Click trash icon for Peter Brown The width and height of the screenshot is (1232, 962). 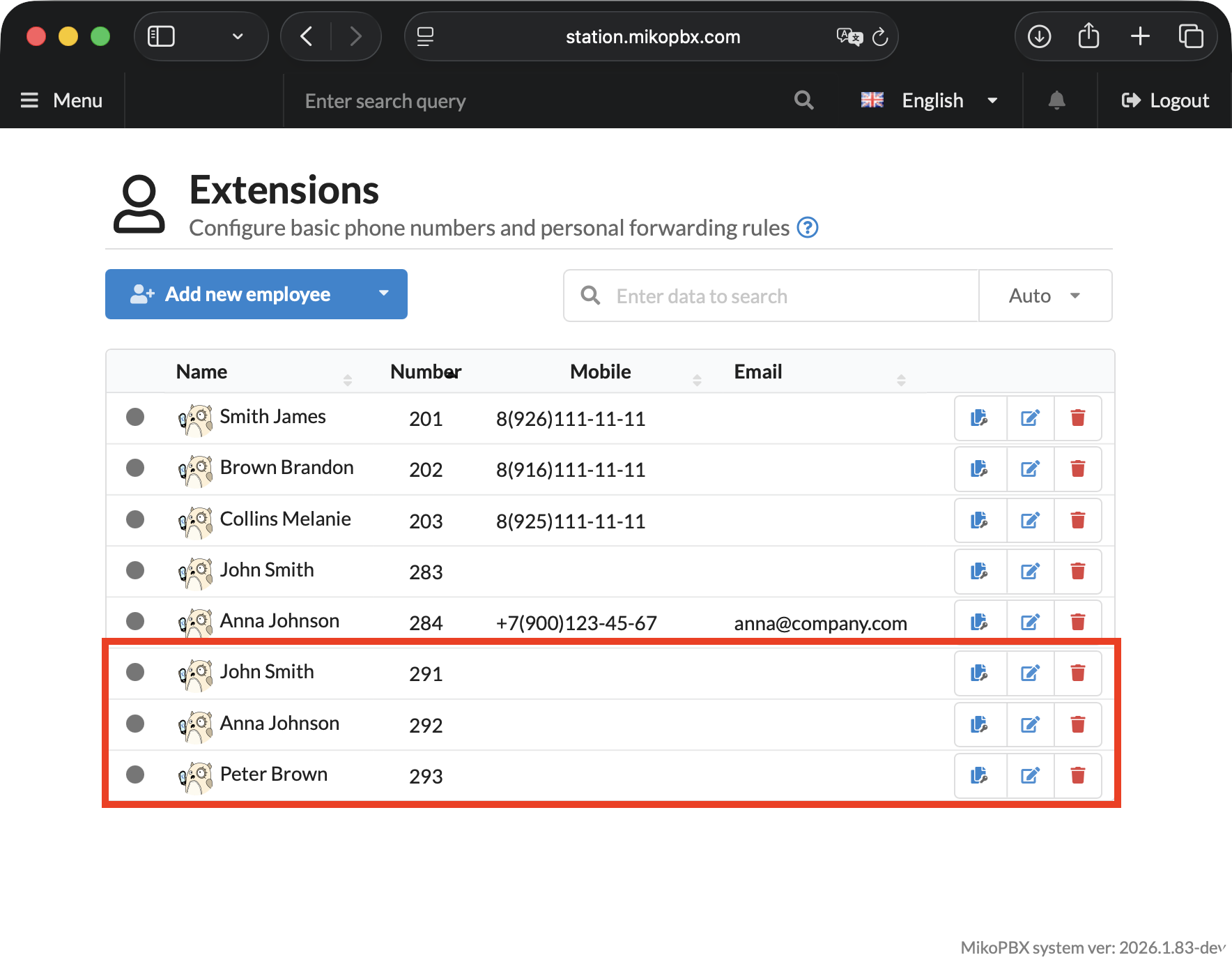coord(1077,776)
